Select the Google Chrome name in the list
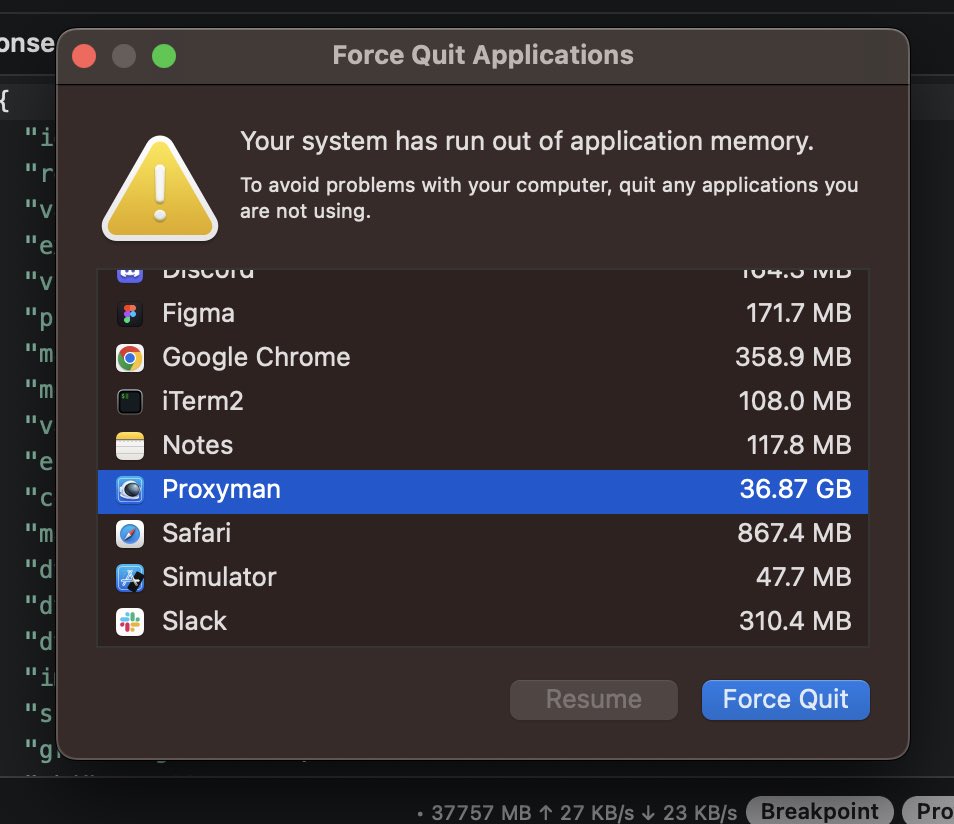Viewport: 954px width, 824px height. click(x=256, y=357)
